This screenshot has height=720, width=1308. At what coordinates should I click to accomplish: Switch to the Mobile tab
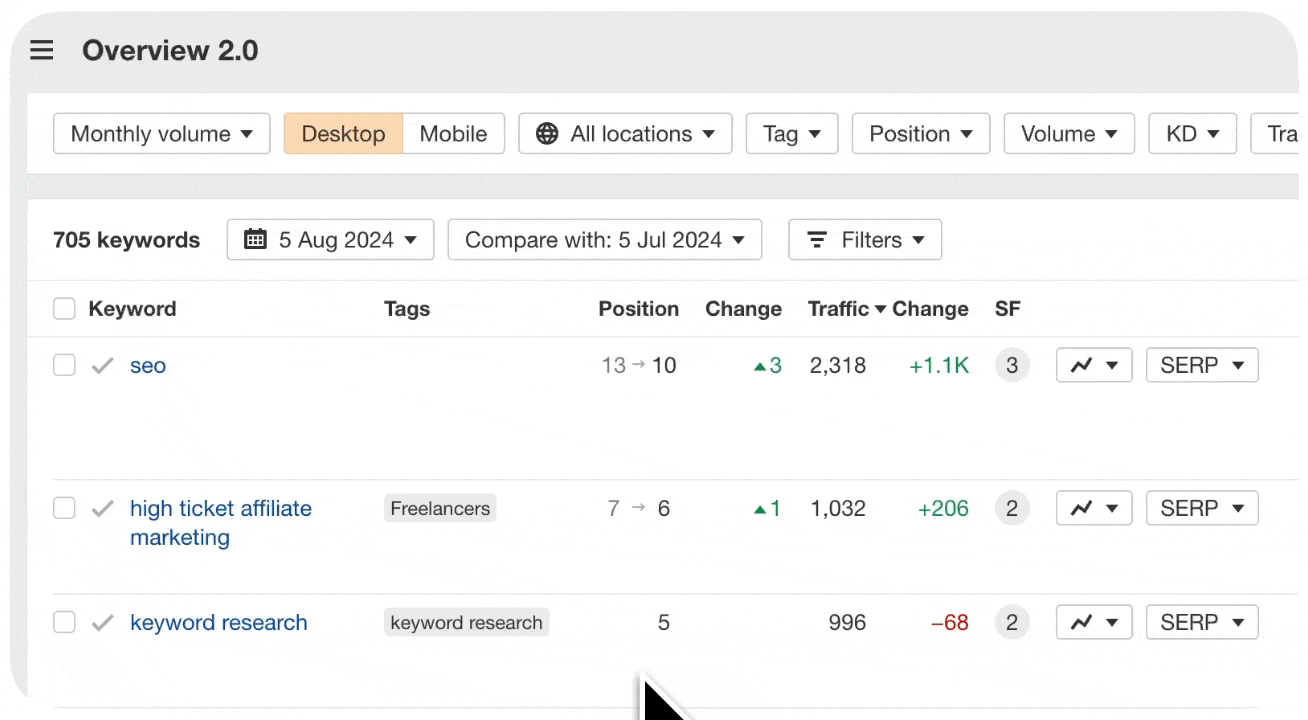pos(453,134)
